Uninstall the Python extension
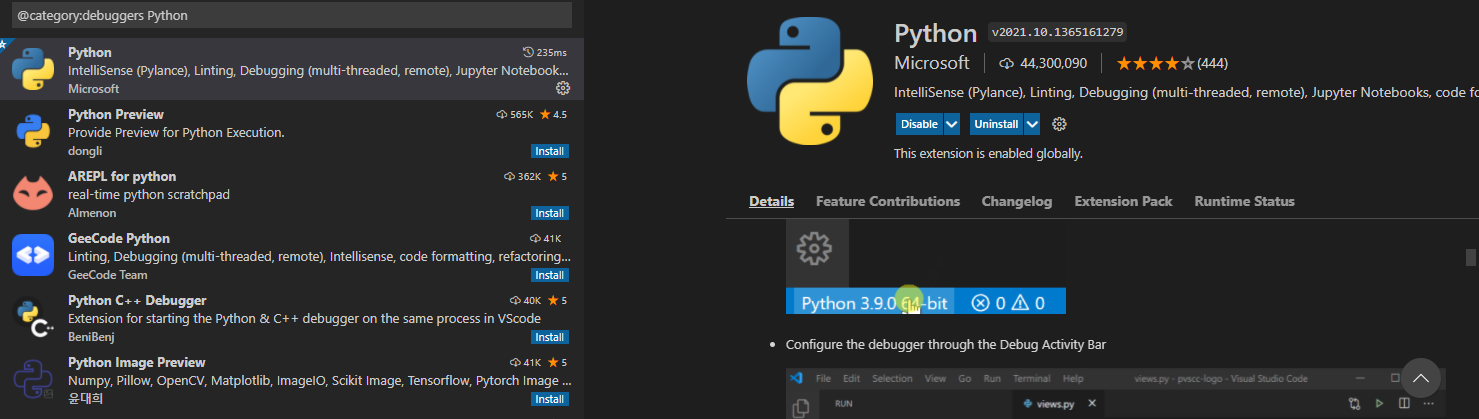Screen dimensions: 1479x419 (x=996, y=124)
